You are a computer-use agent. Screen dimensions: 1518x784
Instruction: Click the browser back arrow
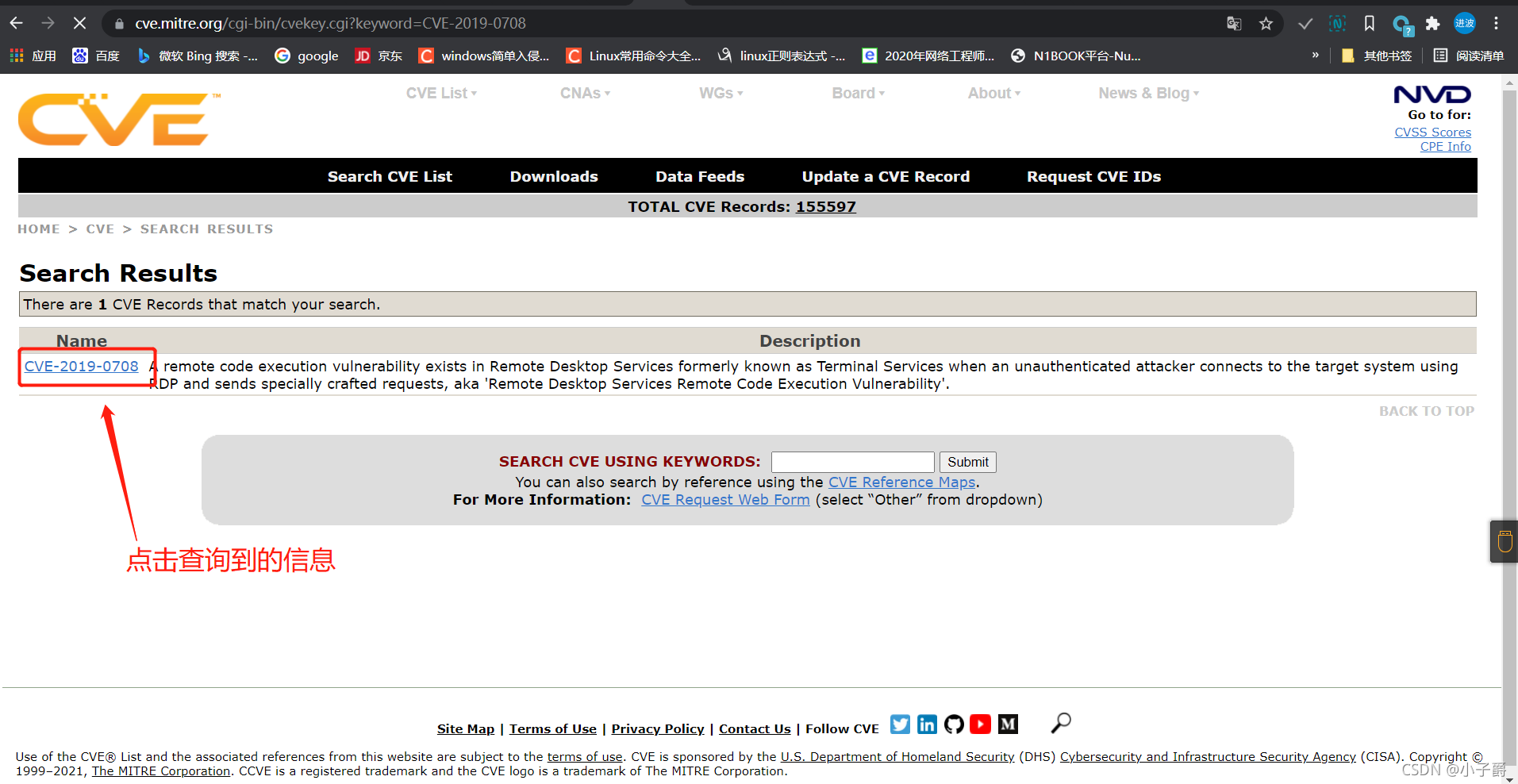click(17, 23)
